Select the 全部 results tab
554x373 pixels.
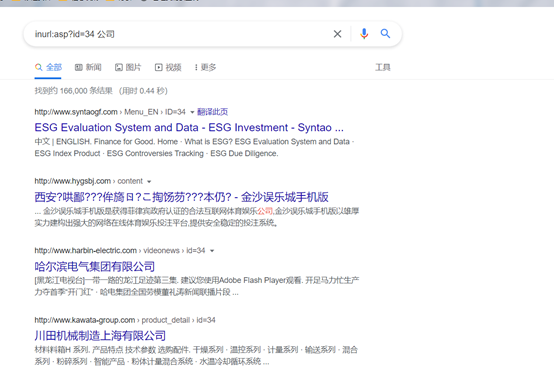[48, 67]
